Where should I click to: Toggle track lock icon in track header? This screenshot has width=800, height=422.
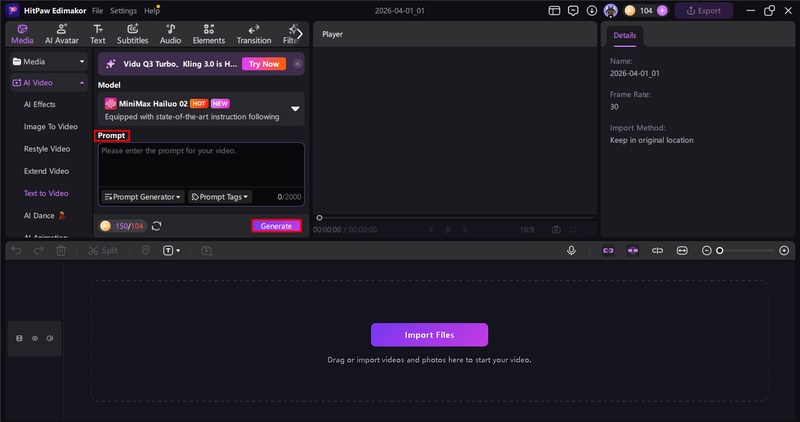(x=19, y=338)
